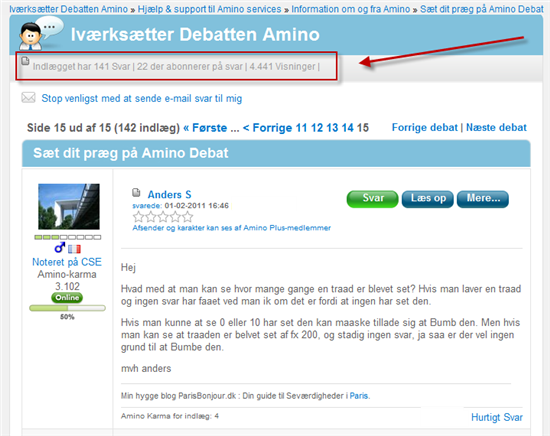Open Hjælp & support til Amino services breadcrumb
Screen dimensions: 550x436
[x=209, y=9]
